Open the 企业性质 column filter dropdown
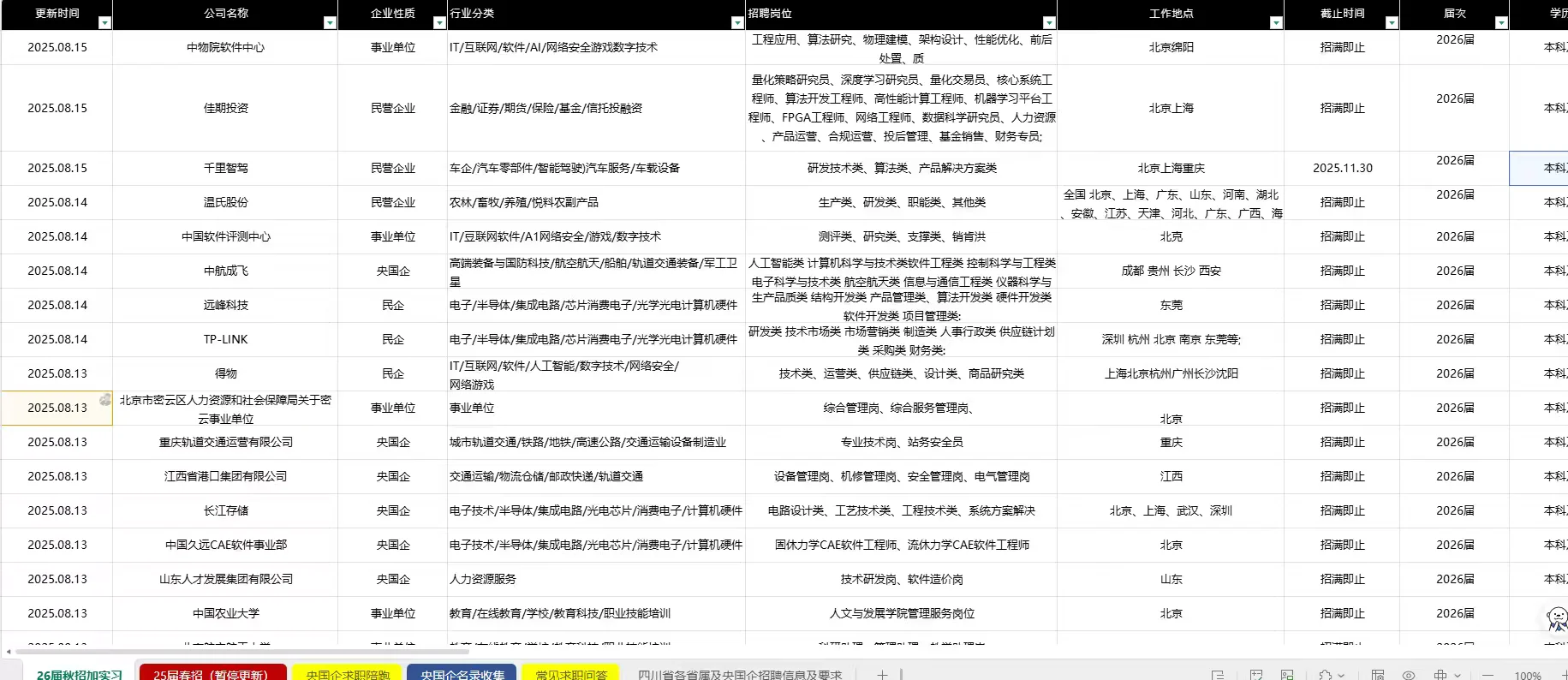1568x680 pixels. click(x=439, y=23)
